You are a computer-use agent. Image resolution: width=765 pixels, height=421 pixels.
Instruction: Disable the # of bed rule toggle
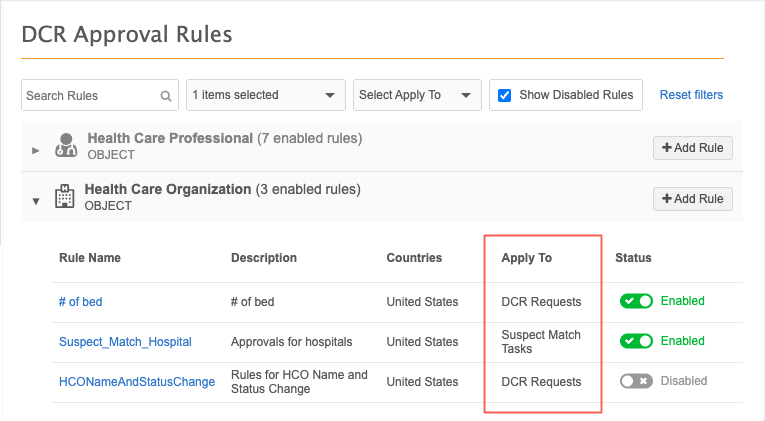[636, 301]
